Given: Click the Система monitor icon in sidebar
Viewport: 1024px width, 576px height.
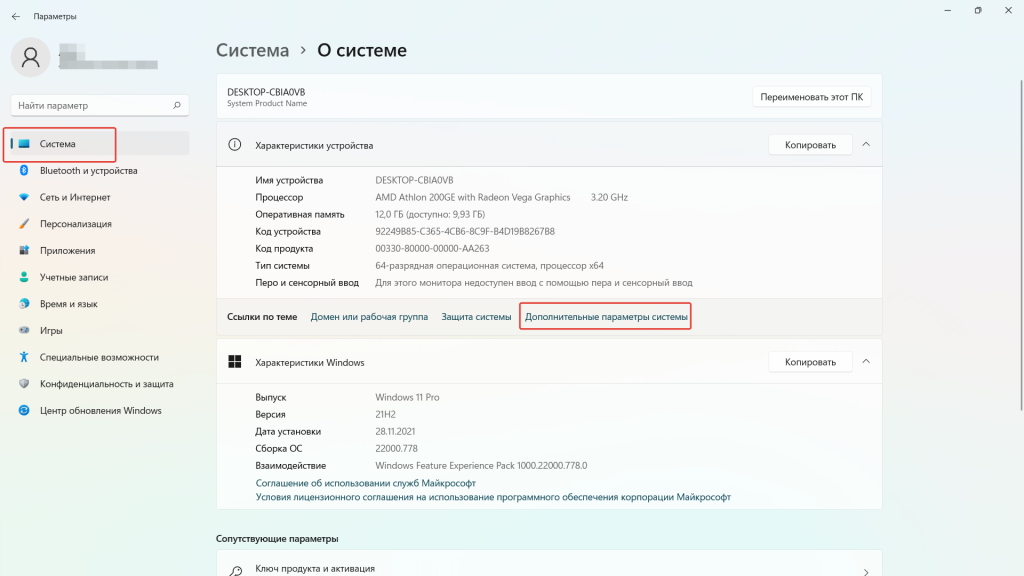Looking at the screenshot, I should pos(24,144).
